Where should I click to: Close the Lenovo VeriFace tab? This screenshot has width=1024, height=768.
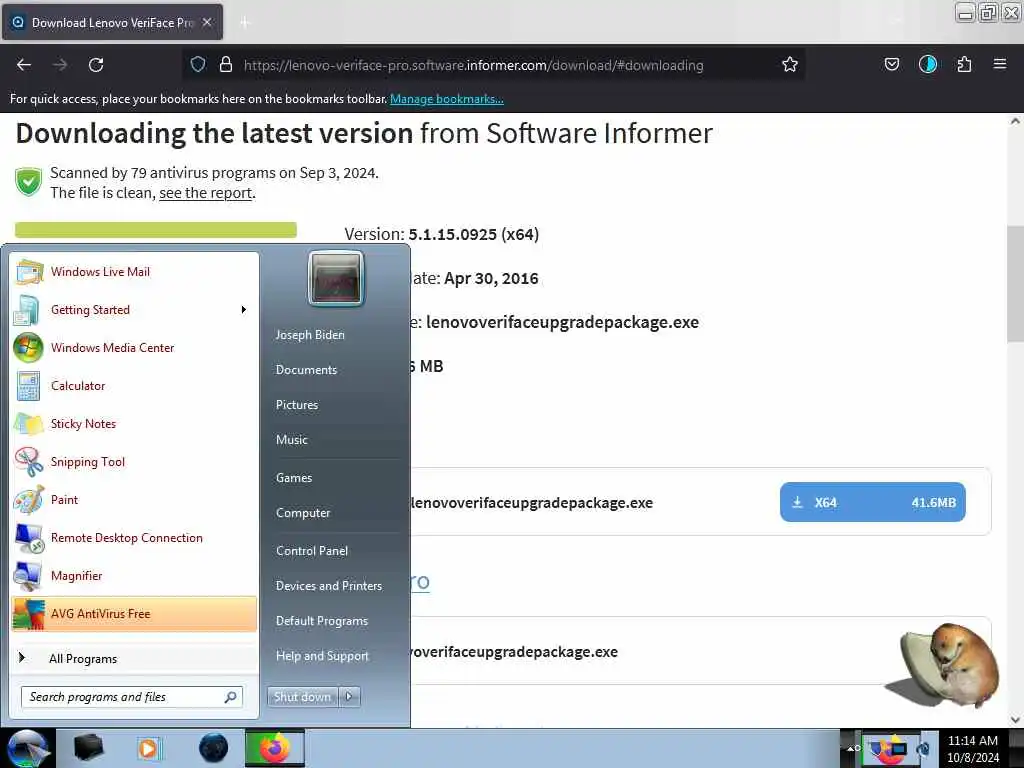pos(206,23)
